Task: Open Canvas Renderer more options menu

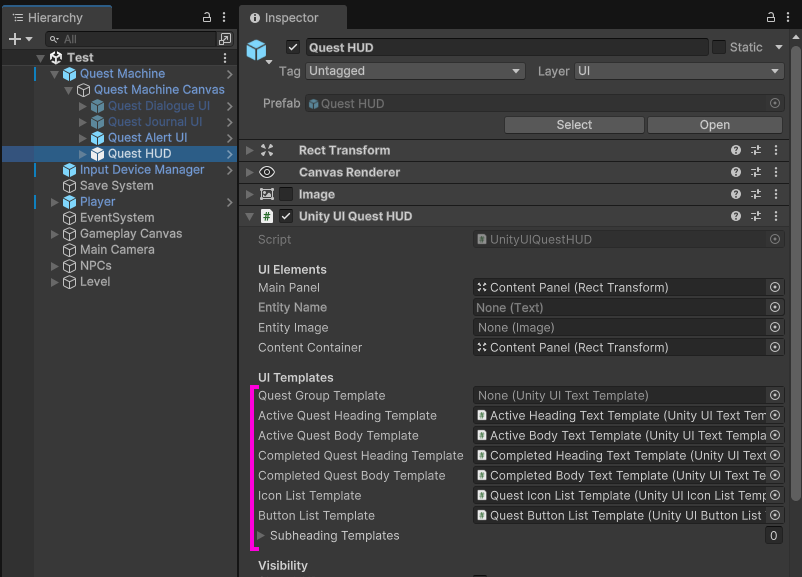Action: pos(776,172)
